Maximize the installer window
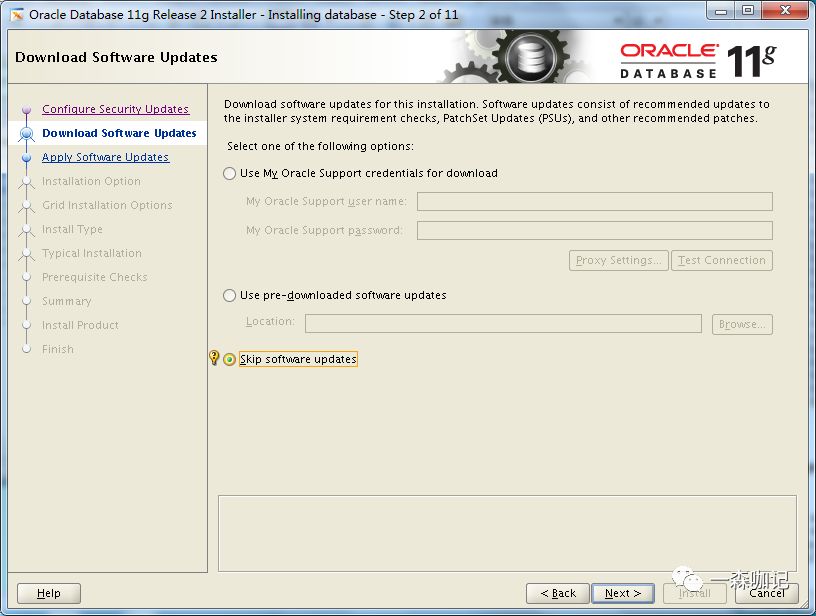 748,10
